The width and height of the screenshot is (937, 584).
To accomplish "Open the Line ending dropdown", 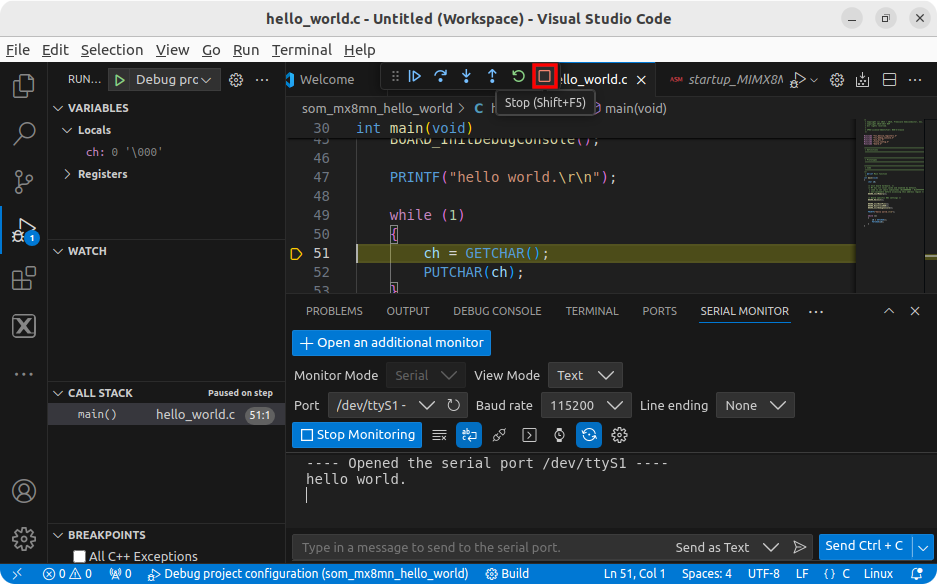I will pos(755,405).
